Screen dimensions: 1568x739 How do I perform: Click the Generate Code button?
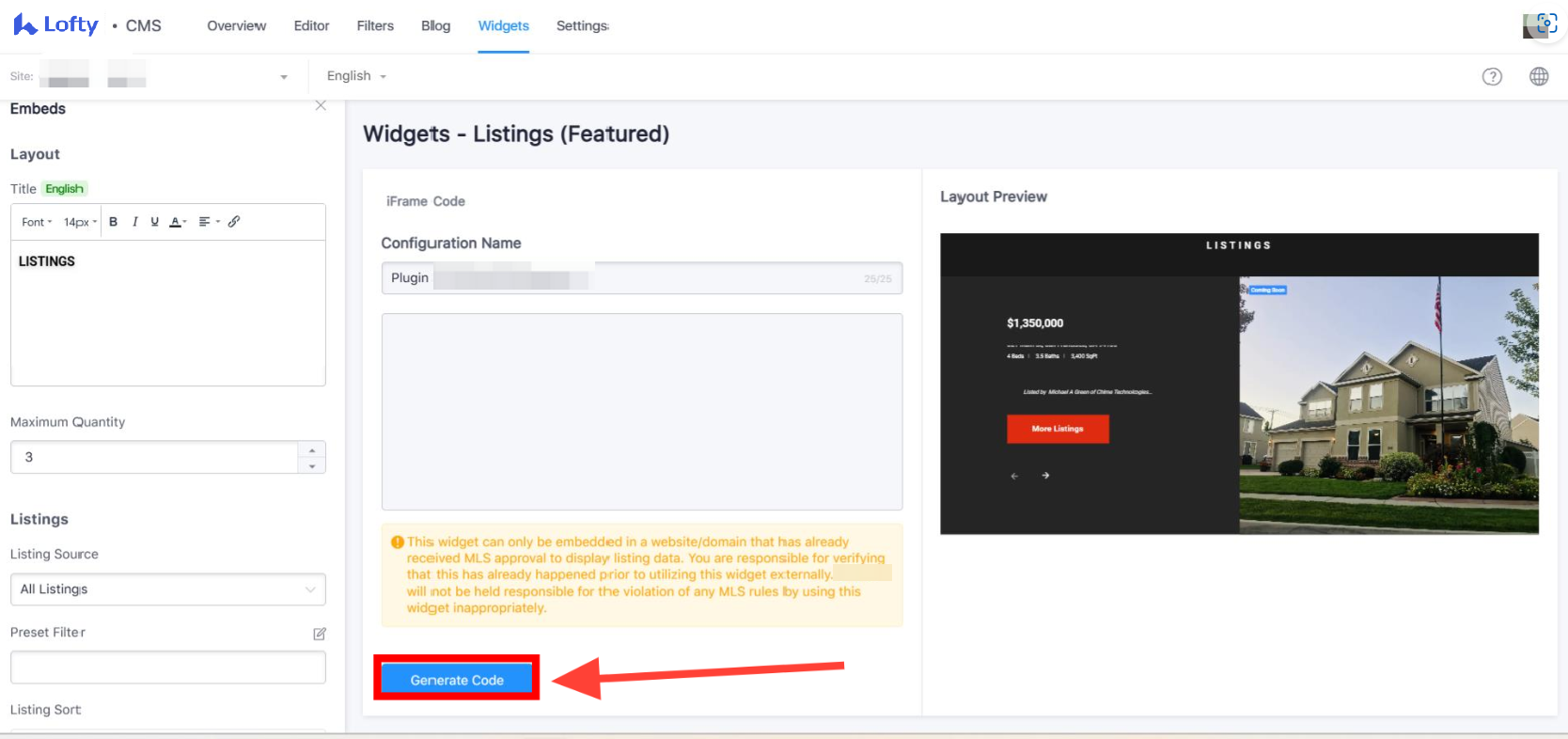(457, 679)
